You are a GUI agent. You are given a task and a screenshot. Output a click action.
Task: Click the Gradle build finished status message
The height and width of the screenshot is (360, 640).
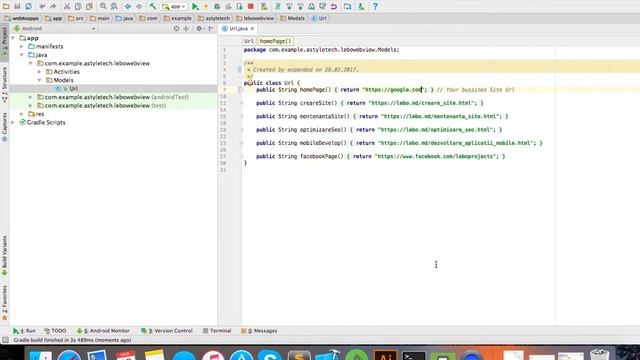[72, 340]
